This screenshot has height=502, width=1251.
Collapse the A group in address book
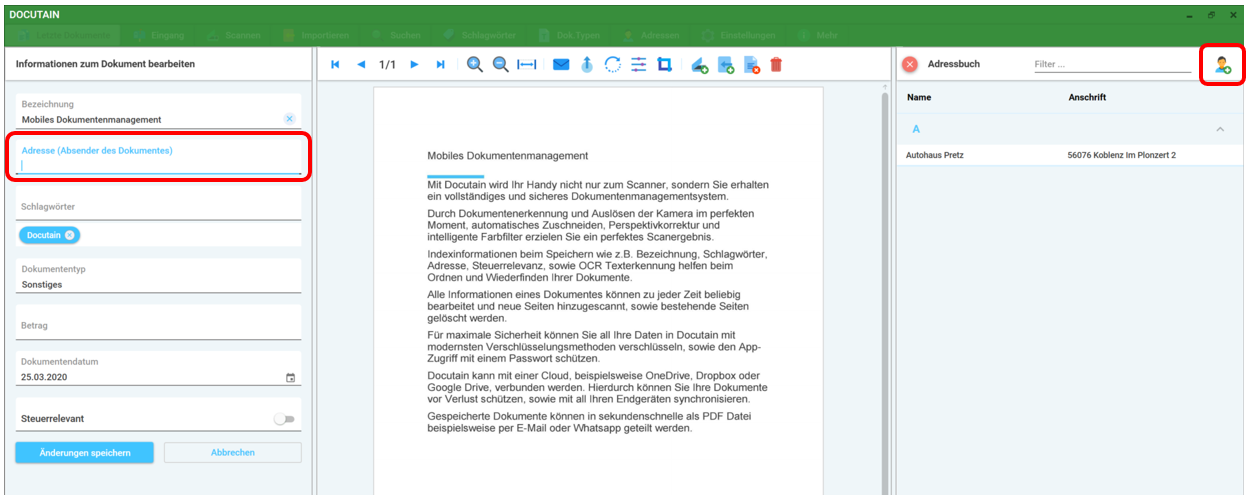[1220, 130]
